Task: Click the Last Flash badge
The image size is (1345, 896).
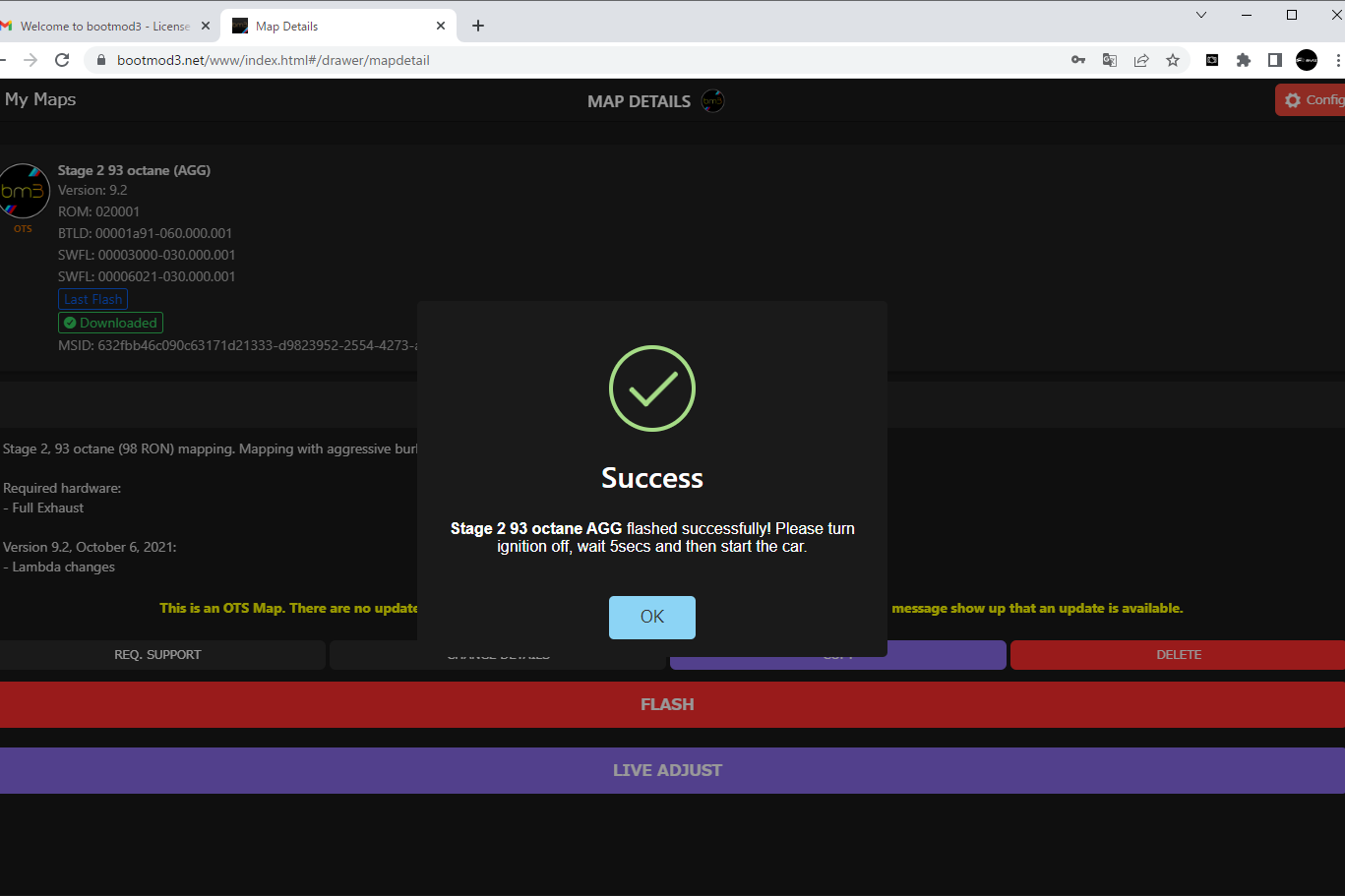Action: click(x=92, y=299)
